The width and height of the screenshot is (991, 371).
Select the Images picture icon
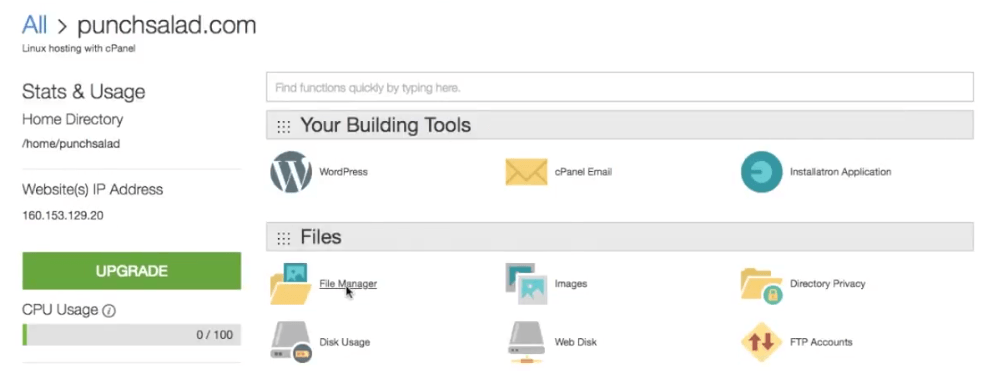pyautogui.click(x=526, y=284)
